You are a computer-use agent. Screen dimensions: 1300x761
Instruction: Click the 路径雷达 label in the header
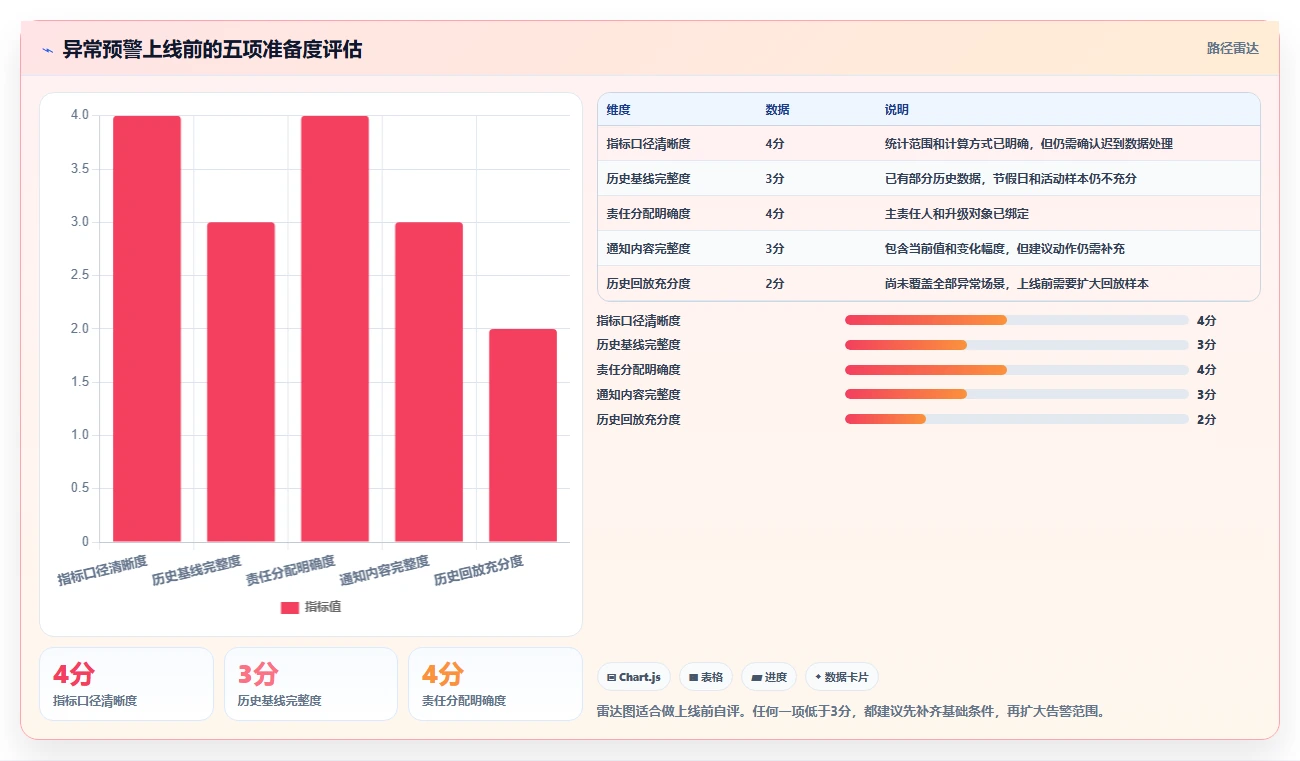pos(1232,48)
